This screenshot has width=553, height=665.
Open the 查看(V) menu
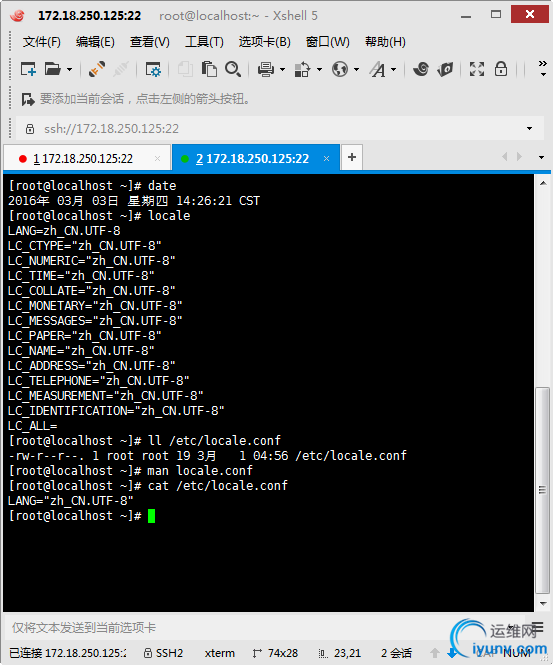149,42
